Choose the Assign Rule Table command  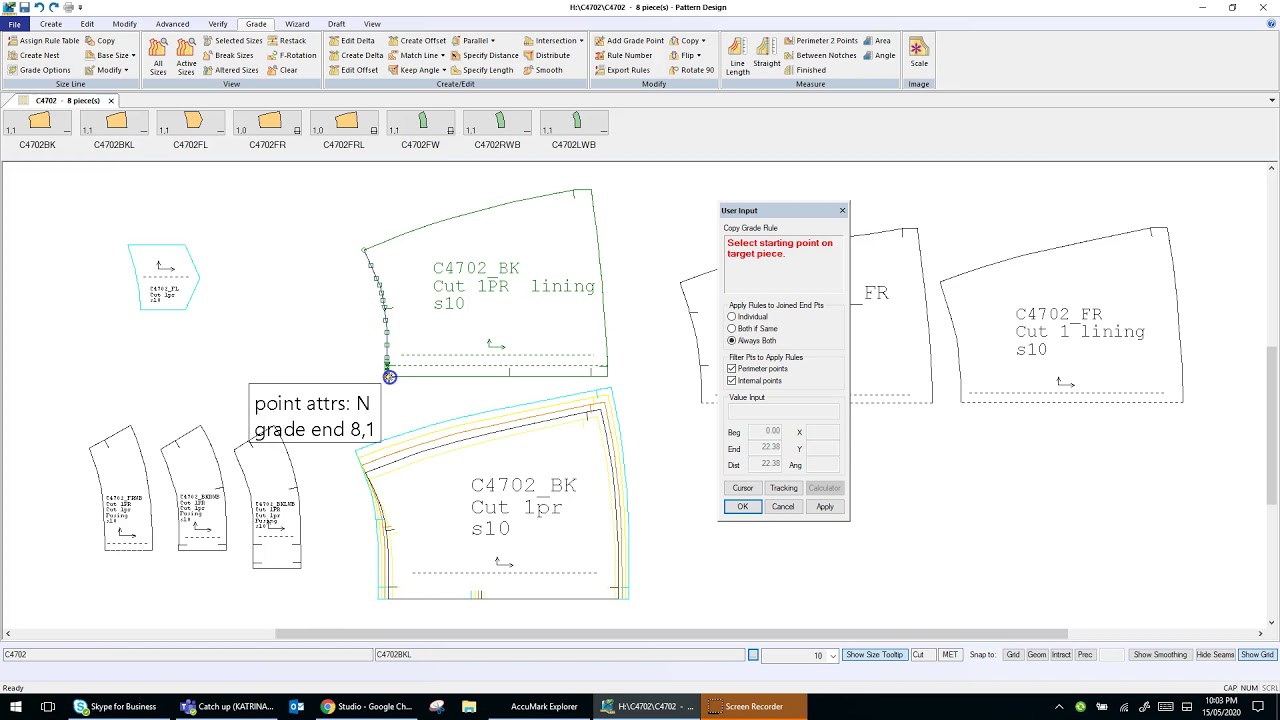click(x=43, y=41)
